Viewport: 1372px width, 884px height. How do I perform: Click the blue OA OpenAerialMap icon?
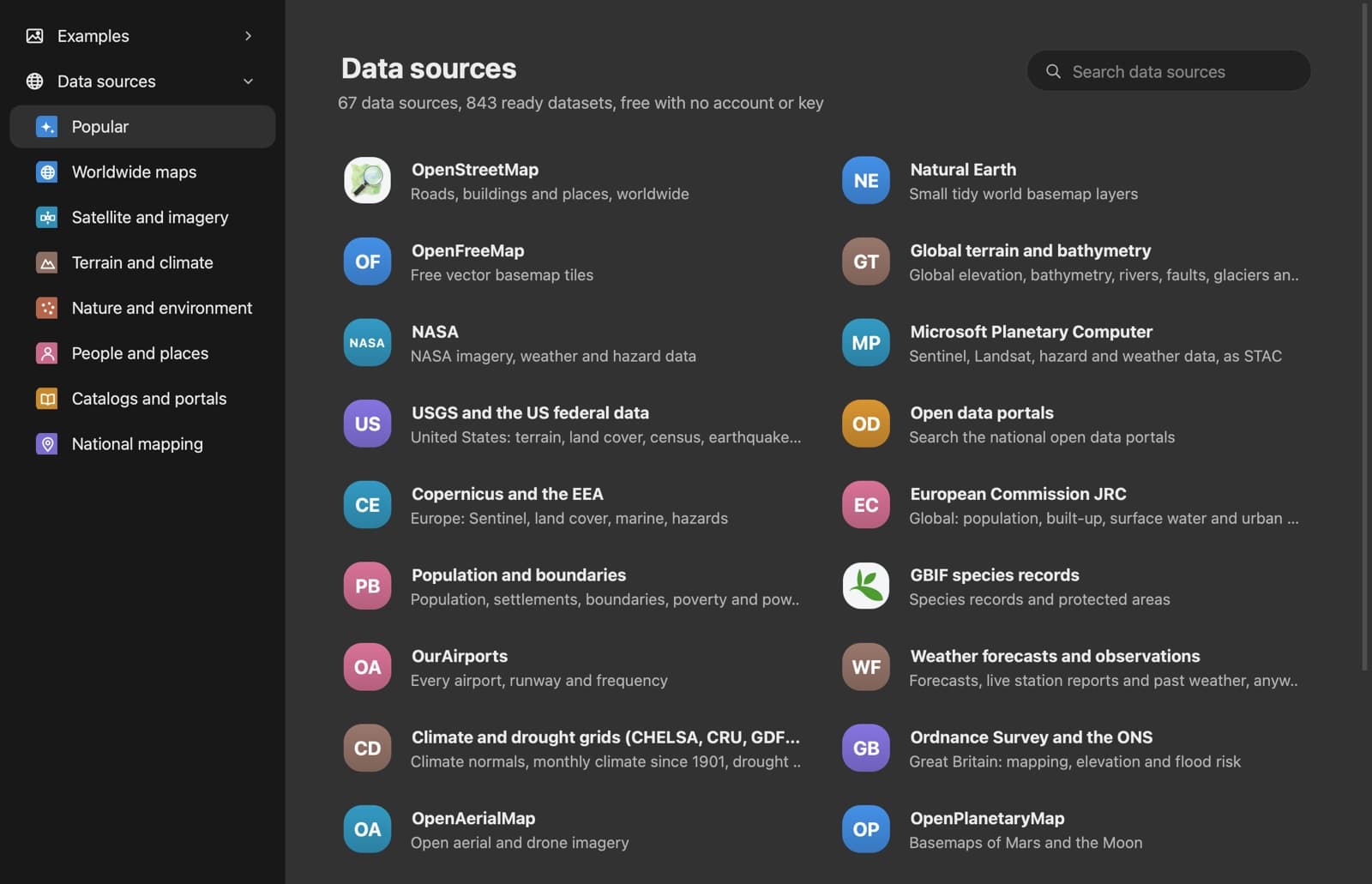(367, 828)
